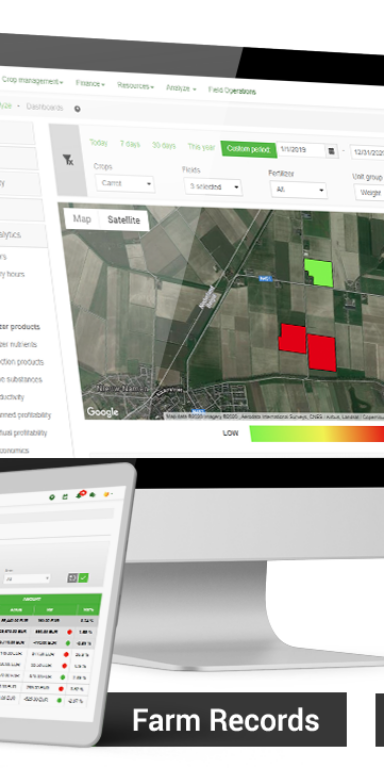Open the calendar picker beside the 1/1/2019 date
The height and width of the screenshot is (768, 384).
332,151
